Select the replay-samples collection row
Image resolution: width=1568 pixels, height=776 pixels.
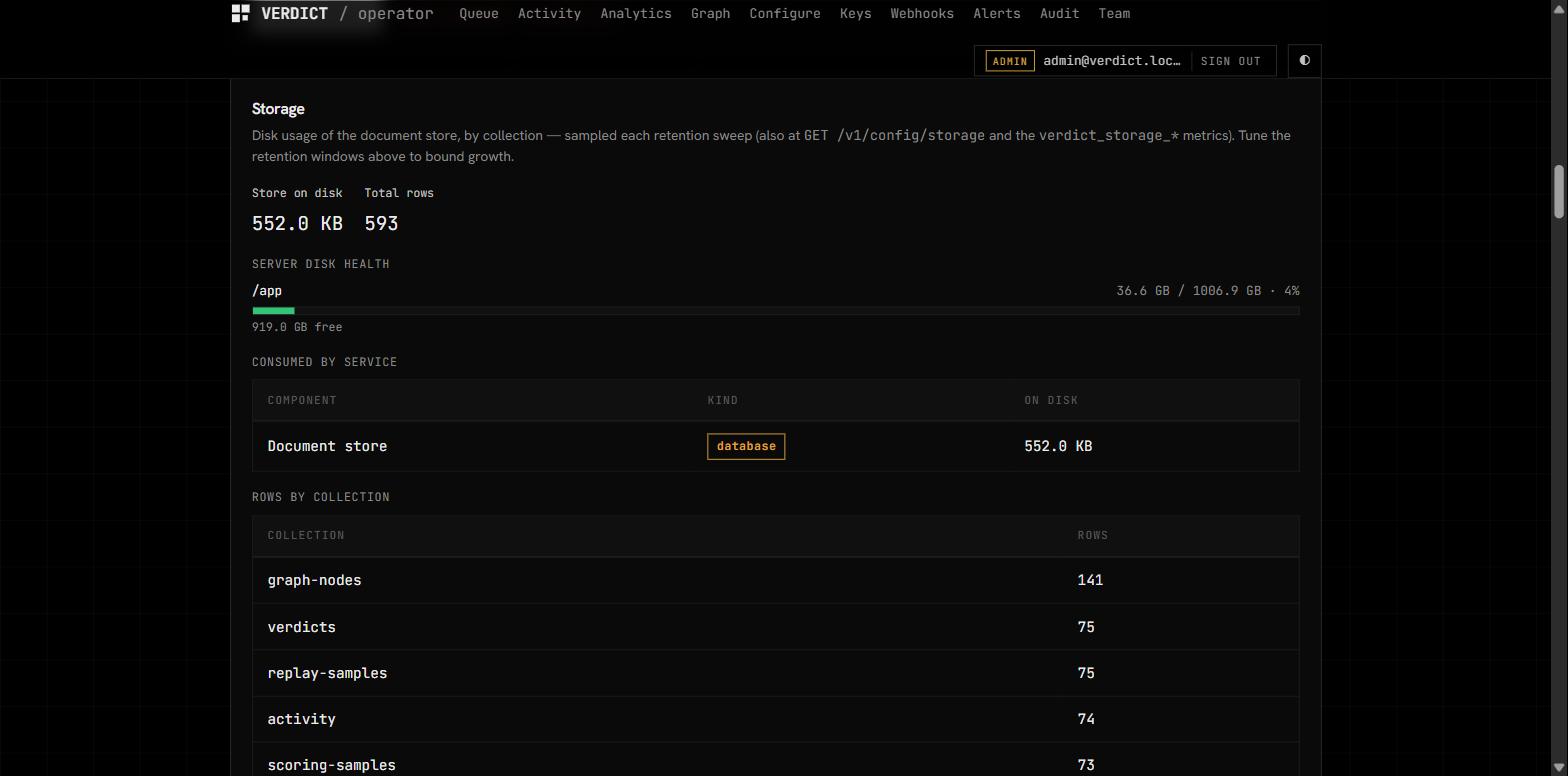coord(776,673)
